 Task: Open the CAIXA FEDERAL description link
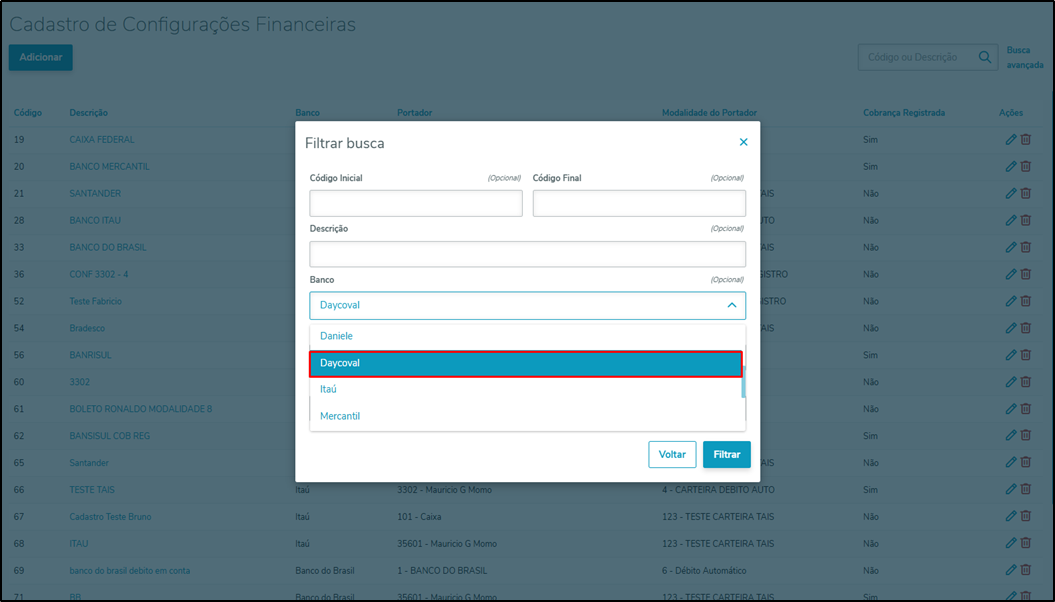(102, 140)
